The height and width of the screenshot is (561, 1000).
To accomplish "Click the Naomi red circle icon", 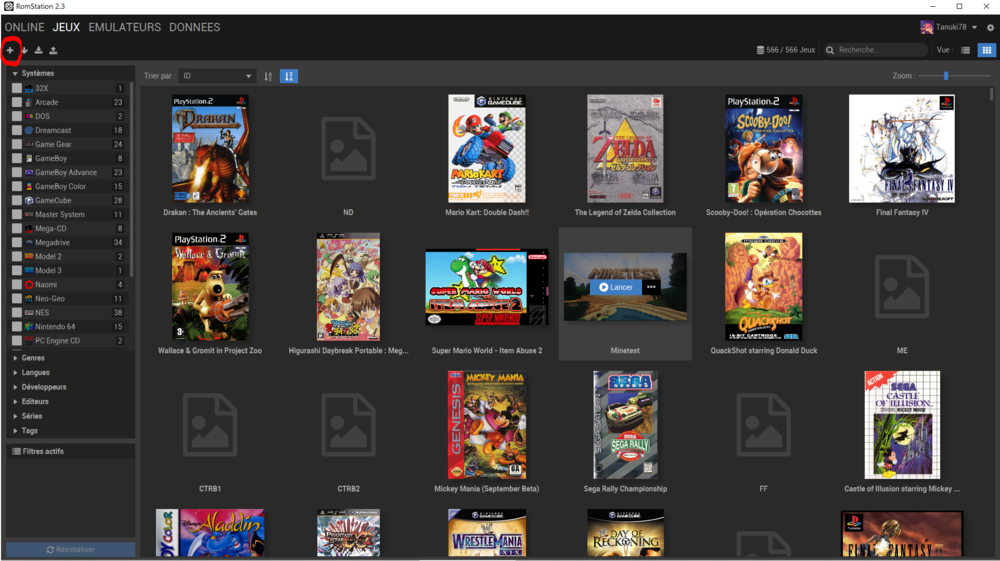I will pos(29,284).
